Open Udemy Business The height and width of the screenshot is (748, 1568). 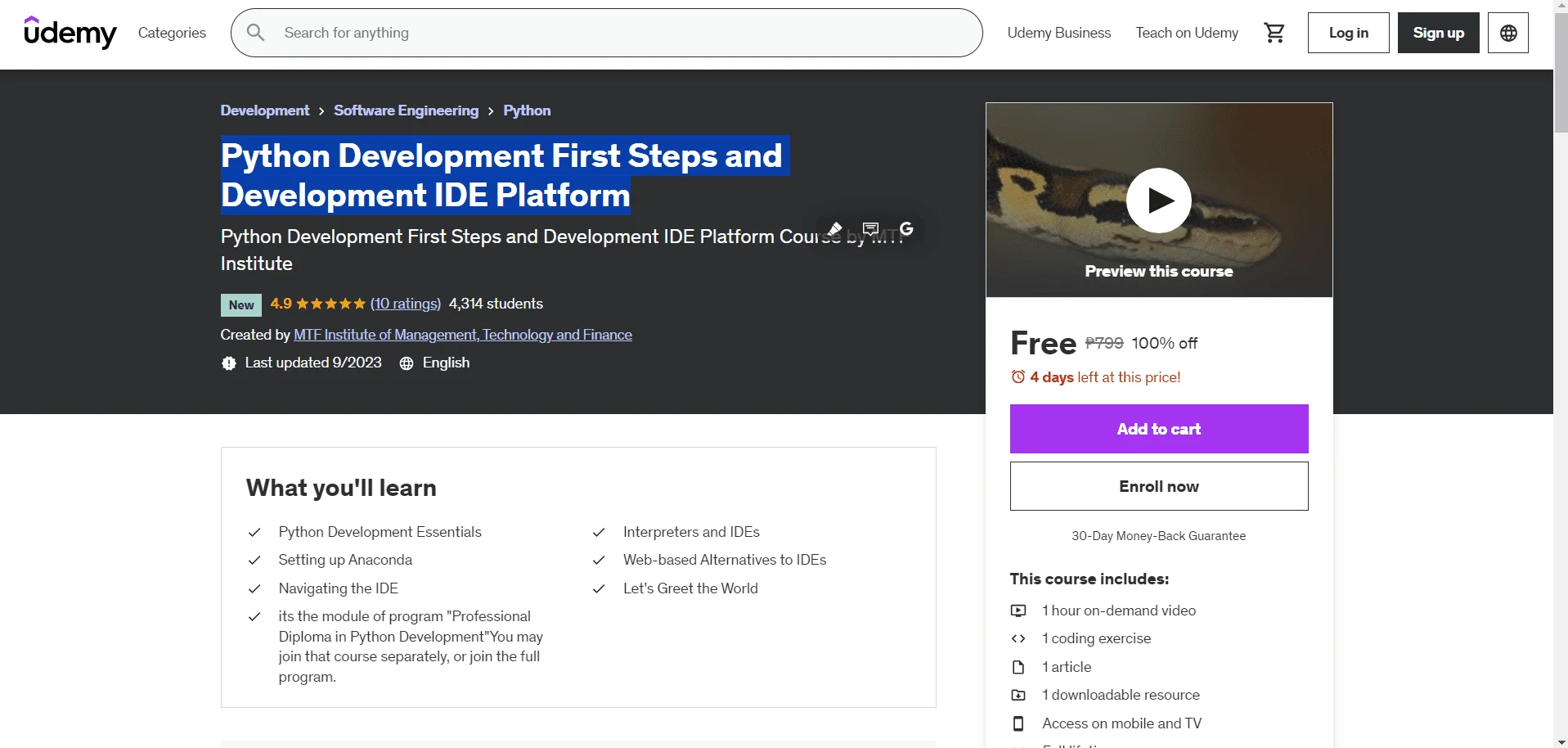point(1058,33)
